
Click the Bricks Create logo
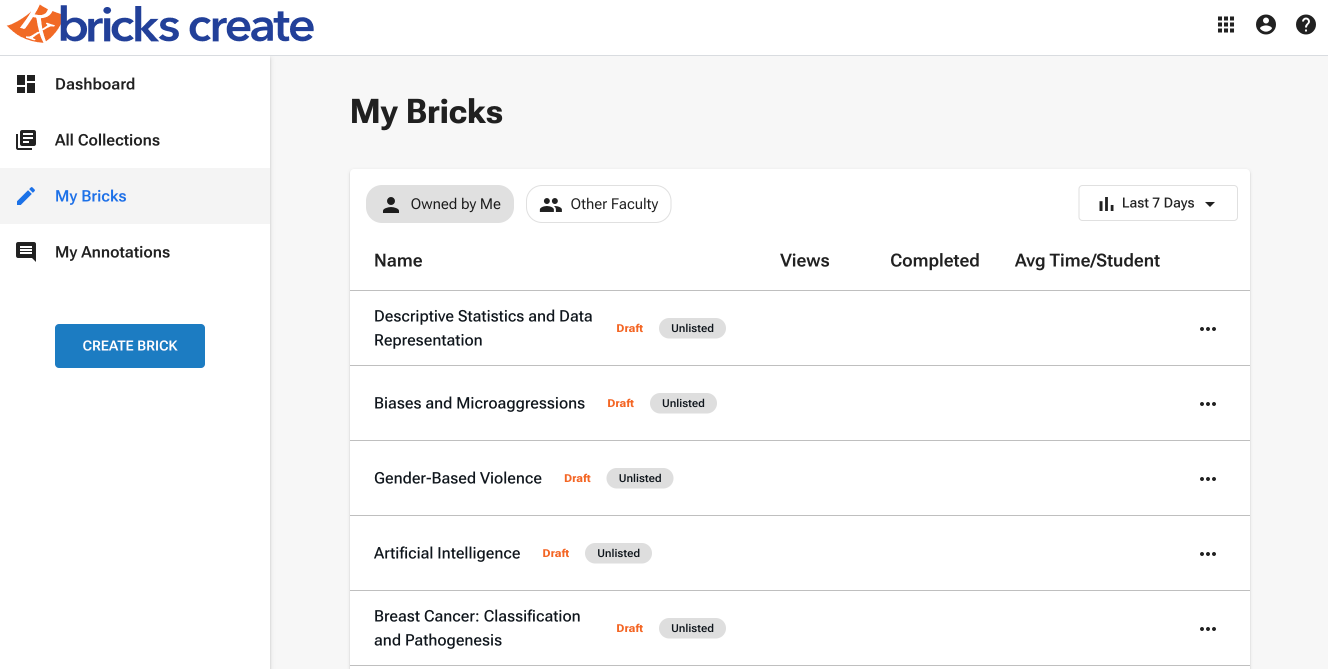pos(160,26)
